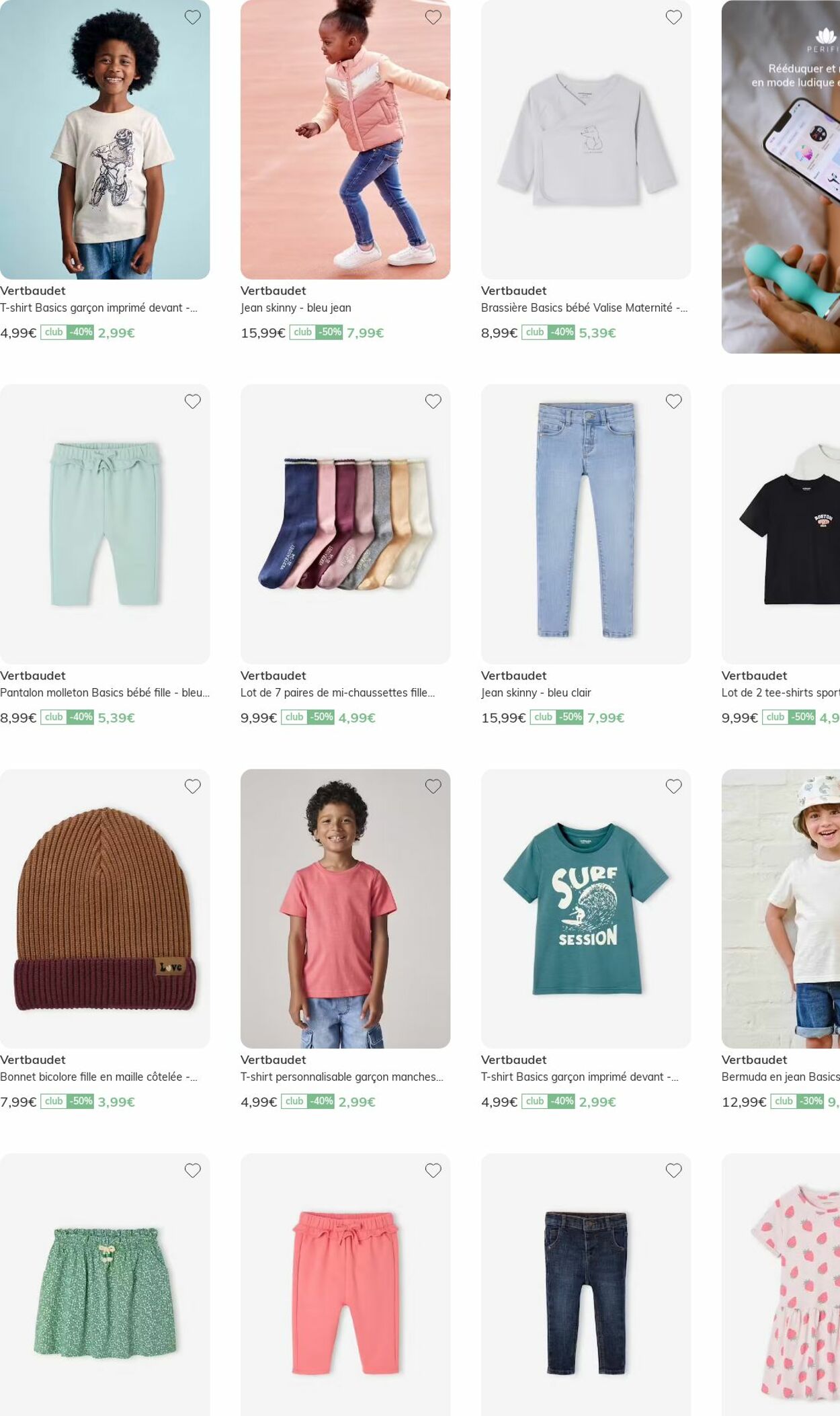Heart the Brassière Basics bébé Valise Maternité
This screenshot has width=840, height=1416.
674,17
